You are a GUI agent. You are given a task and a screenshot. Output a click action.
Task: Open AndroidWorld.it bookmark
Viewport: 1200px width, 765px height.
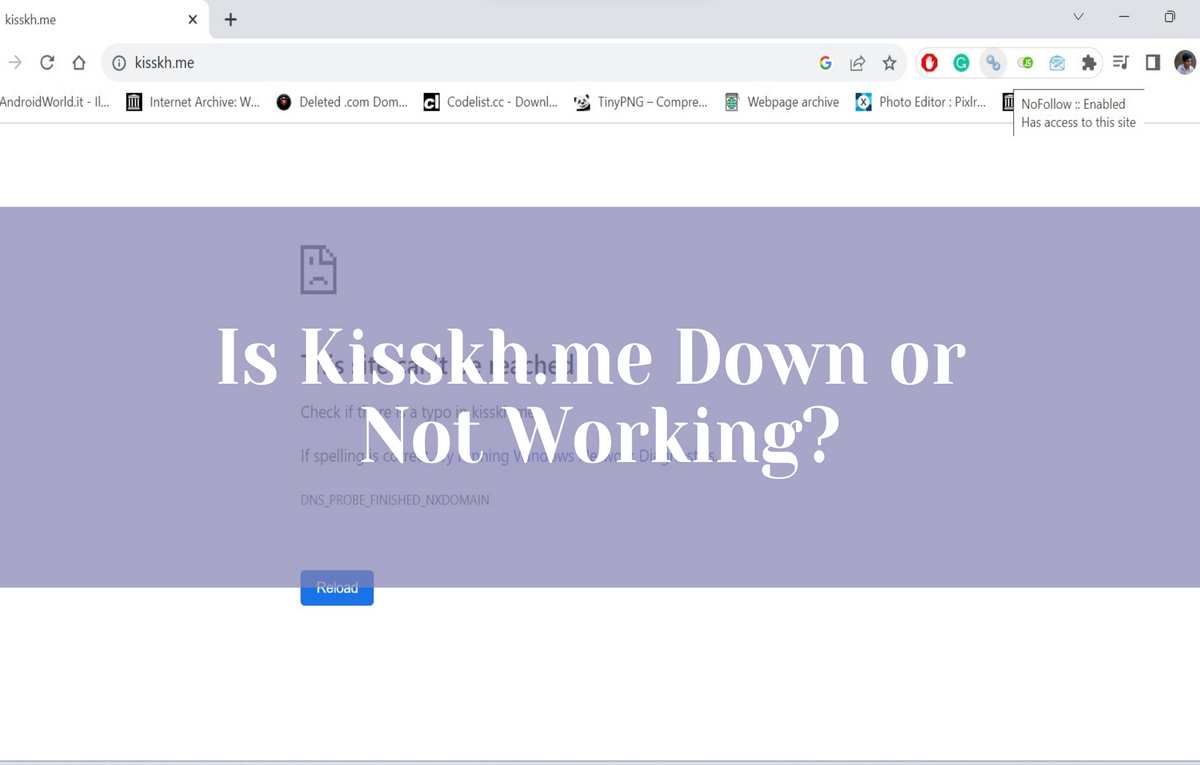pos(55,102)
